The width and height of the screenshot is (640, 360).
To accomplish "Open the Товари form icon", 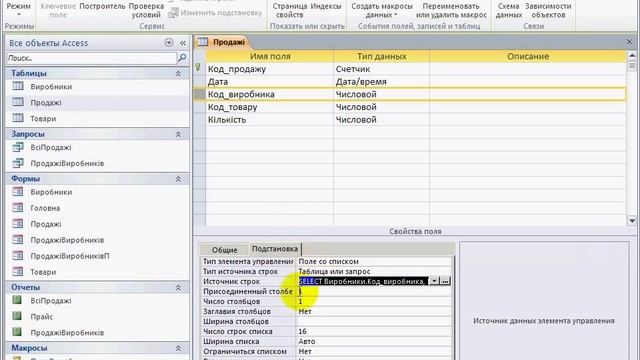I will coord(18,271).
